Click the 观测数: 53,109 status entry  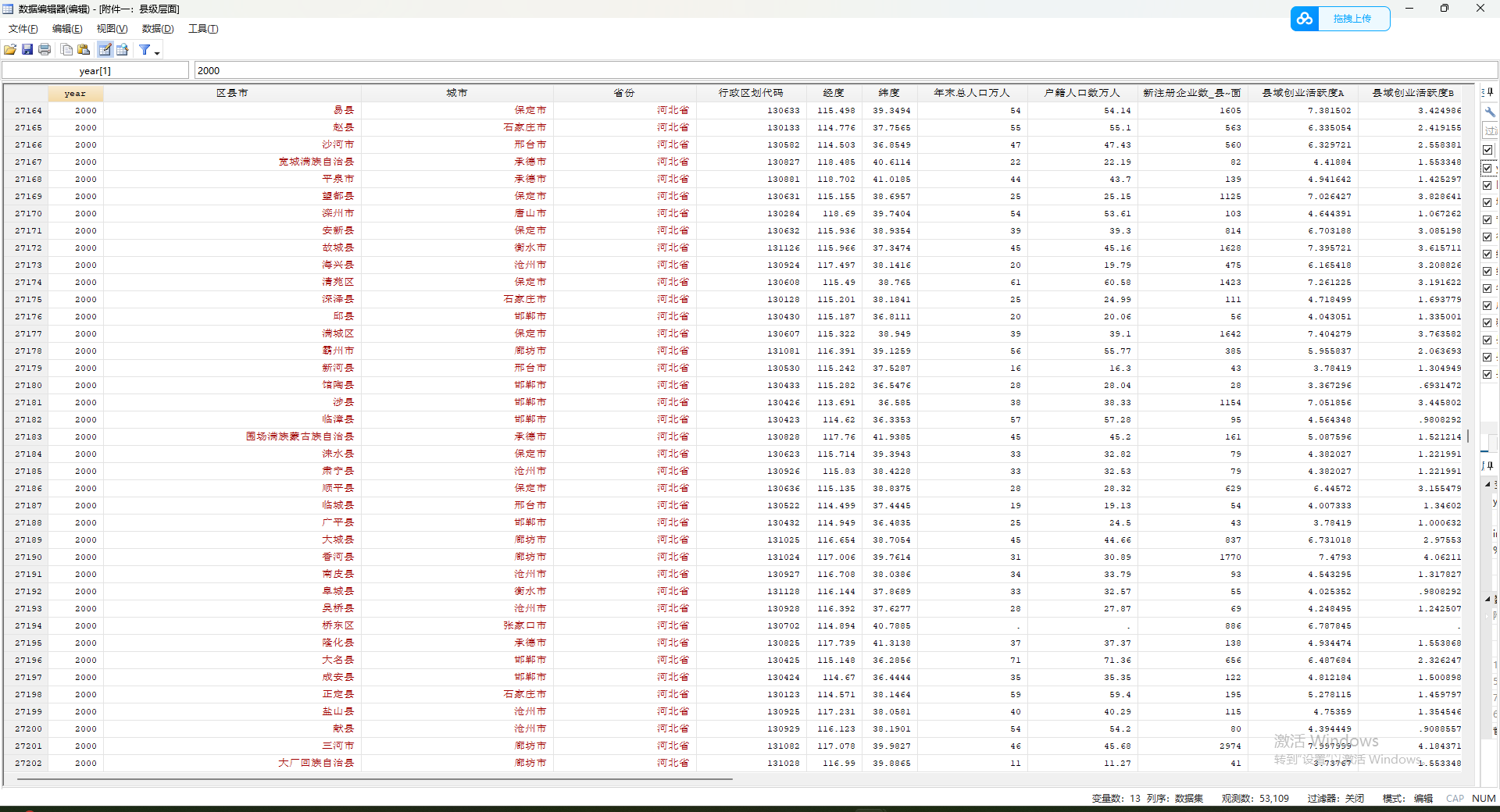click(1255, 799)
